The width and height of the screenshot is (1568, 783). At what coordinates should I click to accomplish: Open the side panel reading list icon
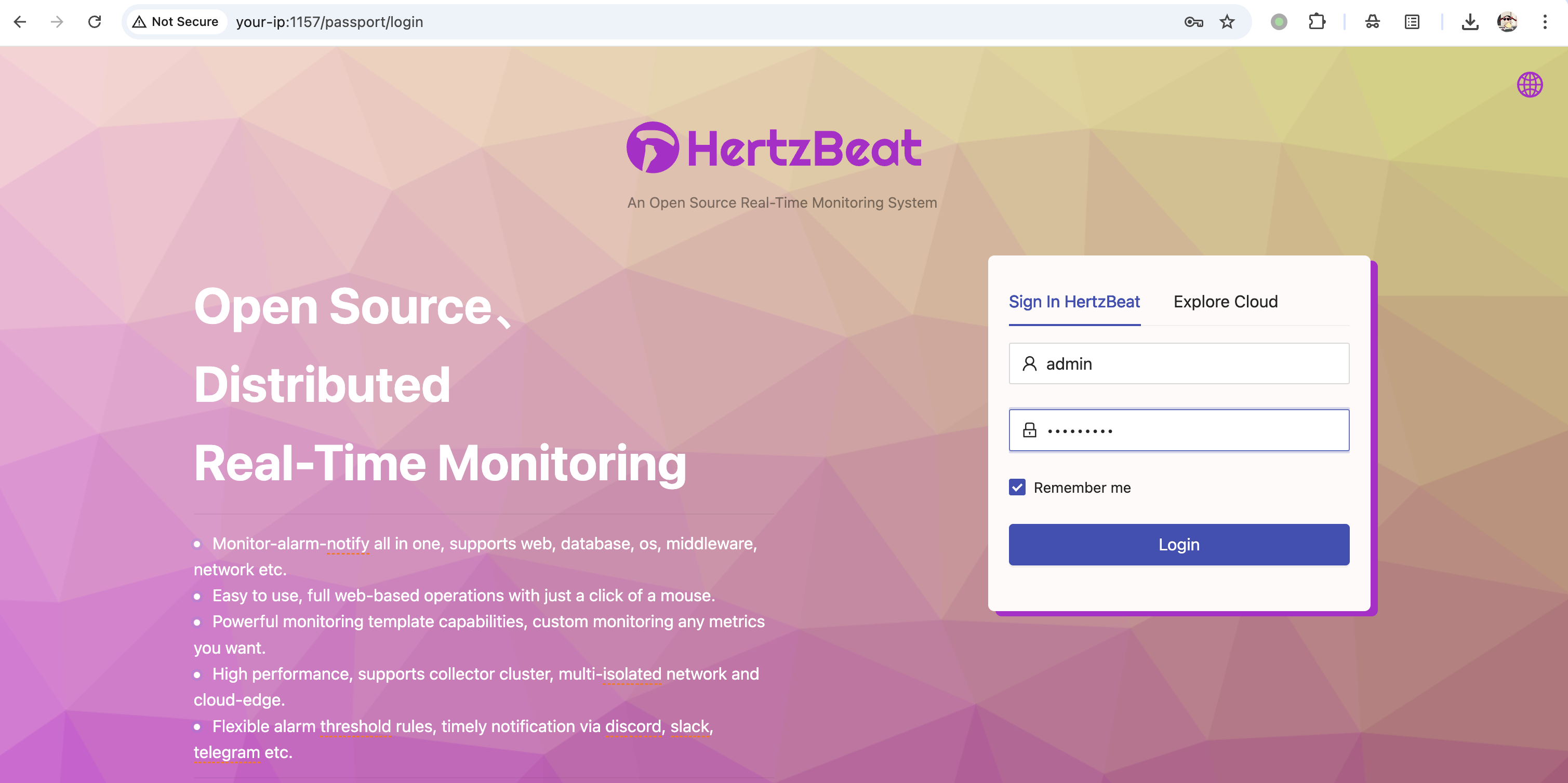coord(1412,22)
